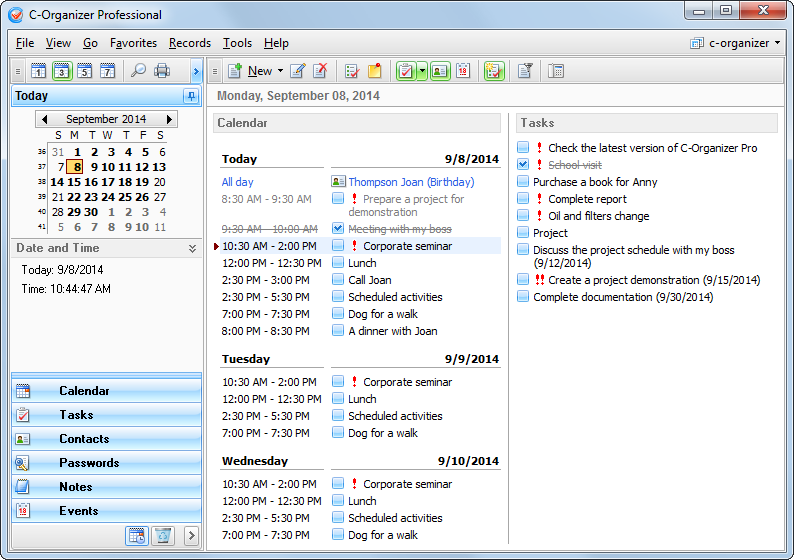Click the New record icon
The image size is (794, 560).
pyautogui.click(x=234, y=71)
